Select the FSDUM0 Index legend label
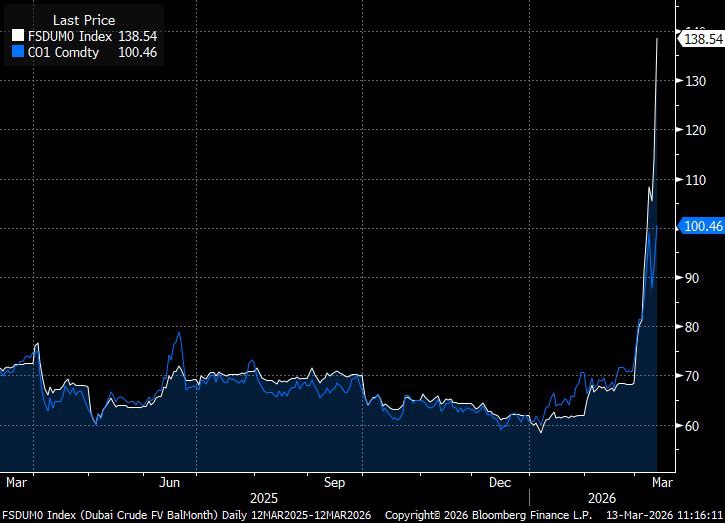 pos(70,36)
